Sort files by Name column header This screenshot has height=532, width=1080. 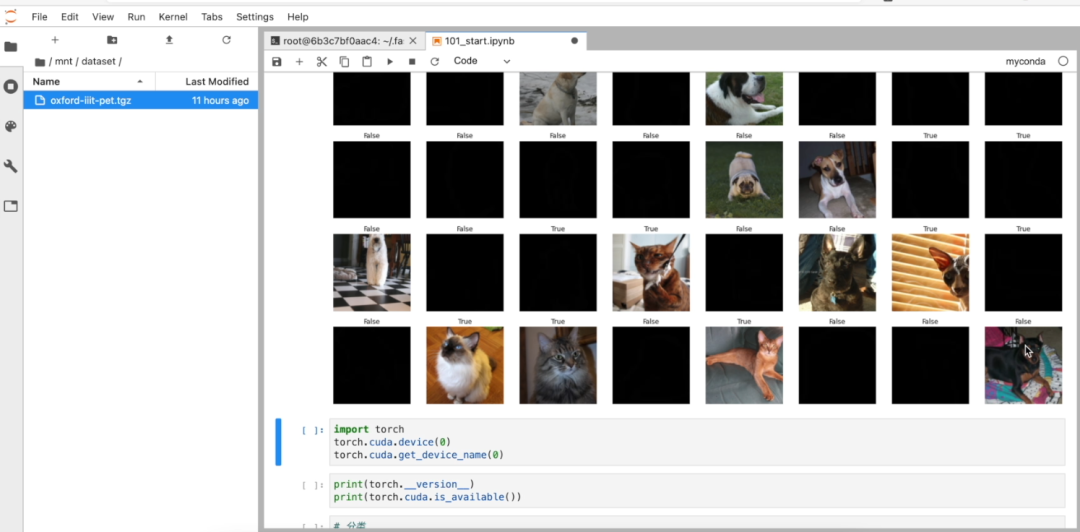[x=47, y=81]
